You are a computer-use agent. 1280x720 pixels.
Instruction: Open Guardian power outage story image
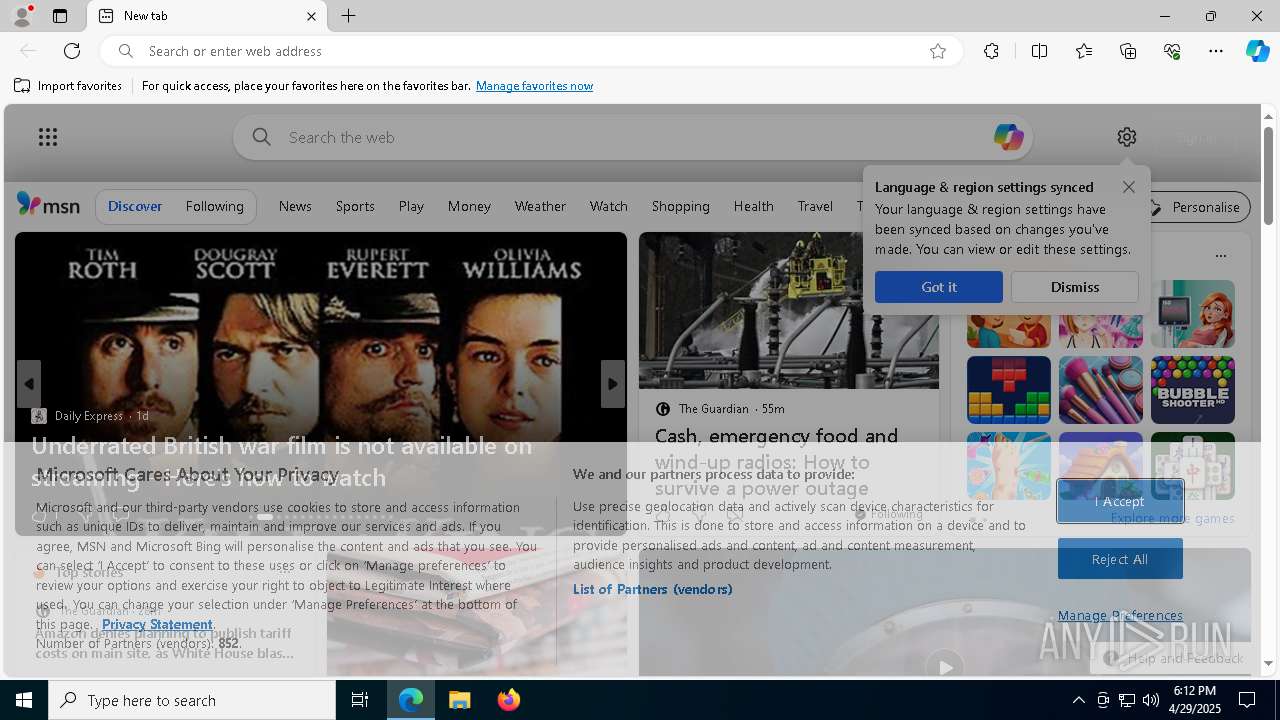[x=789, y=311]
